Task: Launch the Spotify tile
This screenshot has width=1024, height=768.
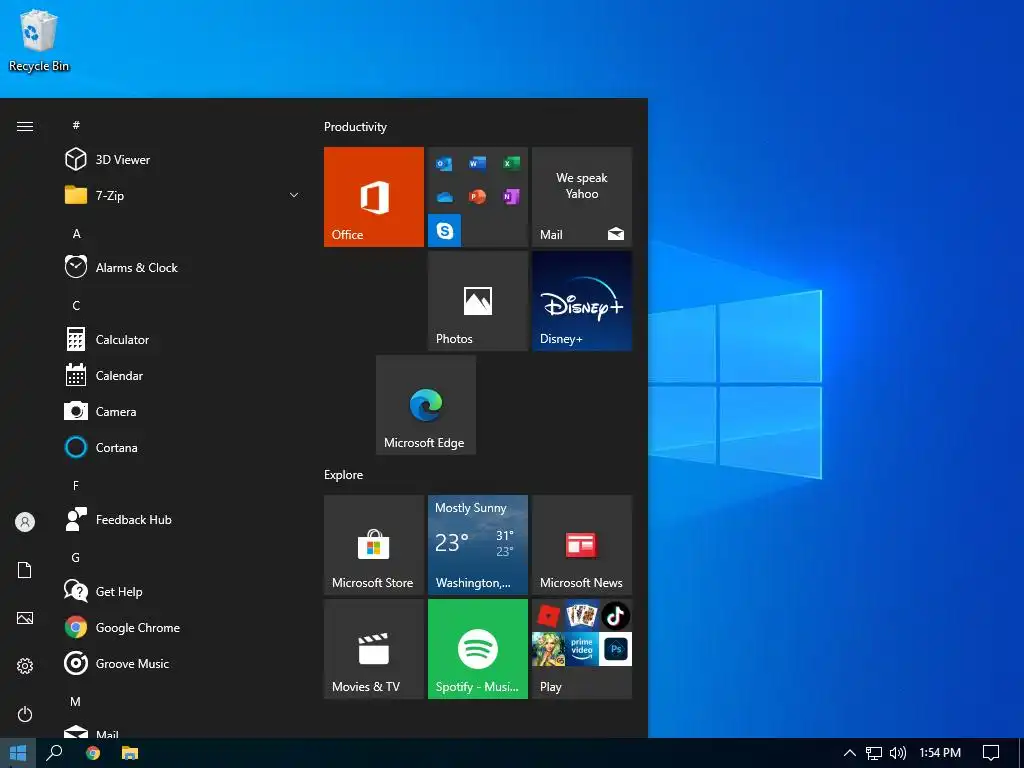Action: [x=478, y=649]
